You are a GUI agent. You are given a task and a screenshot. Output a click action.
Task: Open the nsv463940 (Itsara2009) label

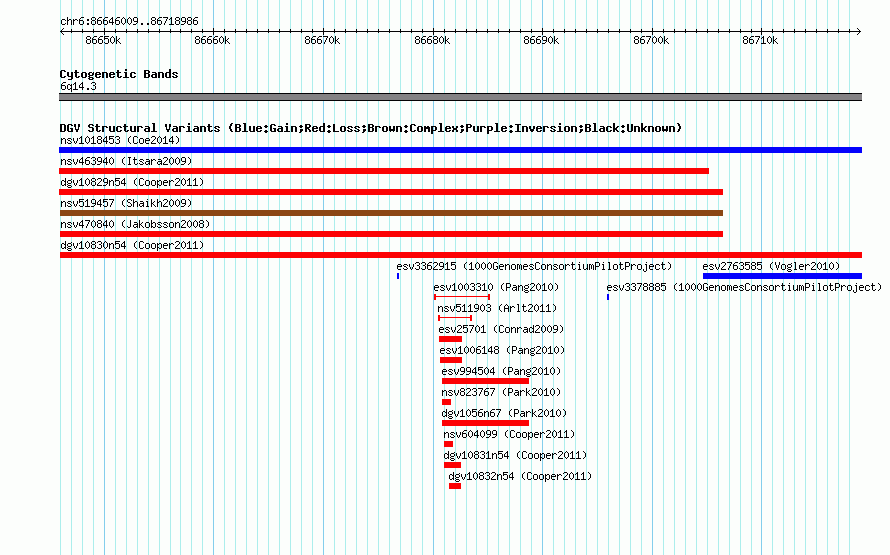click(126, 161)
